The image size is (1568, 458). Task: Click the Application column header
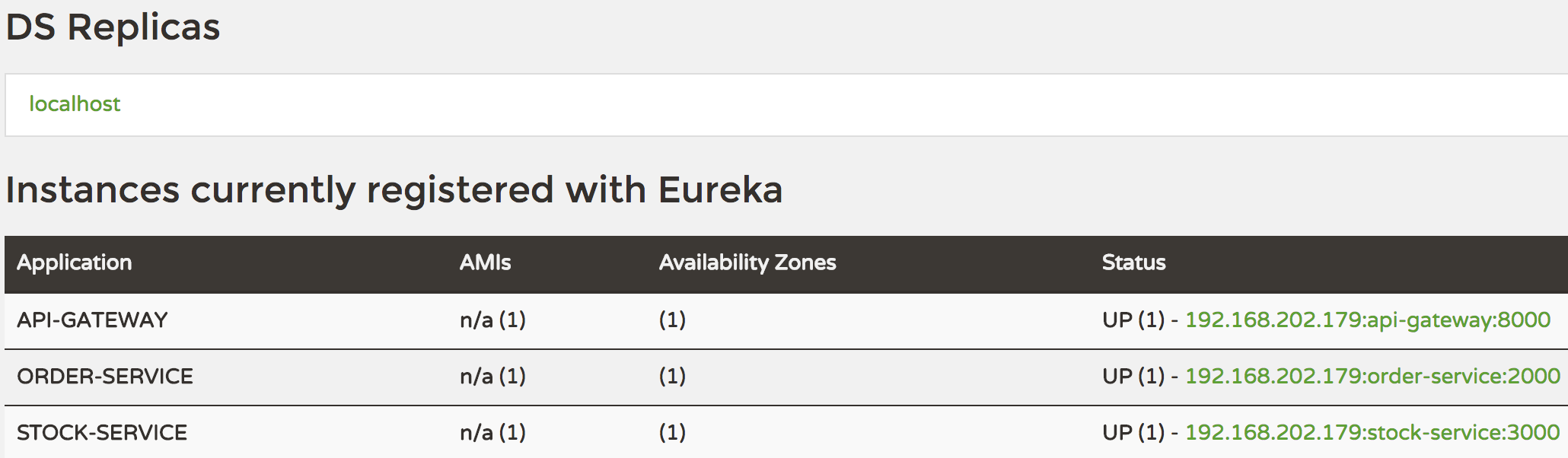click(75, 263)
